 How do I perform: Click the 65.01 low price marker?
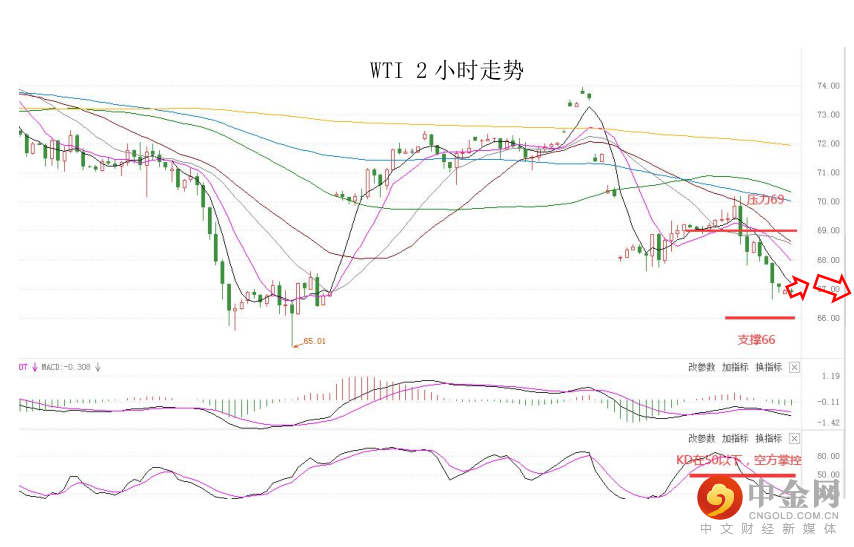click(x=313, y=341)
